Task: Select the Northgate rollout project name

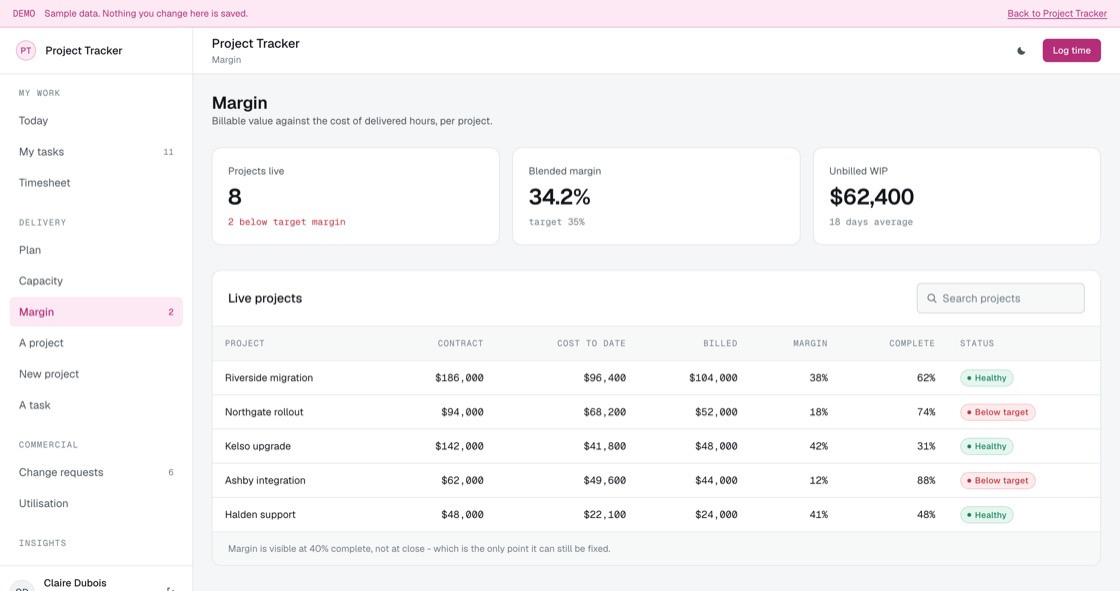Action: coord(264,412)
